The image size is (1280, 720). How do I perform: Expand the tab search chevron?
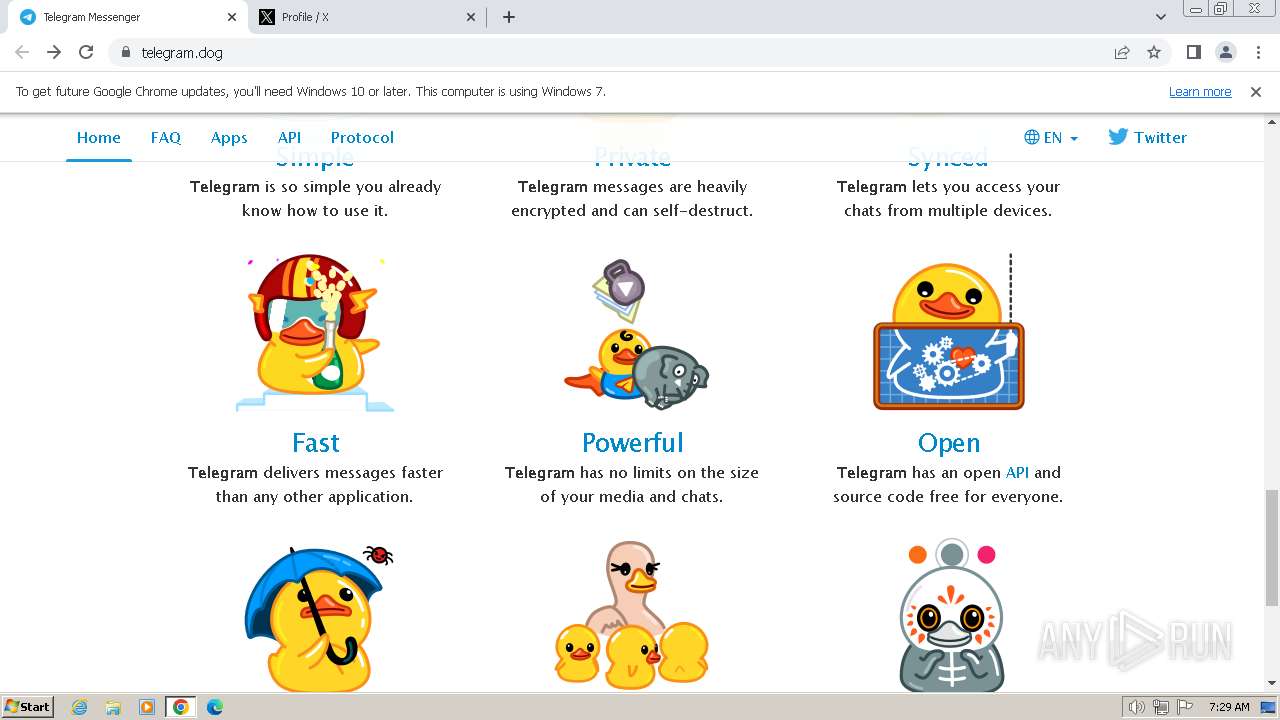tap(1160, 17)
